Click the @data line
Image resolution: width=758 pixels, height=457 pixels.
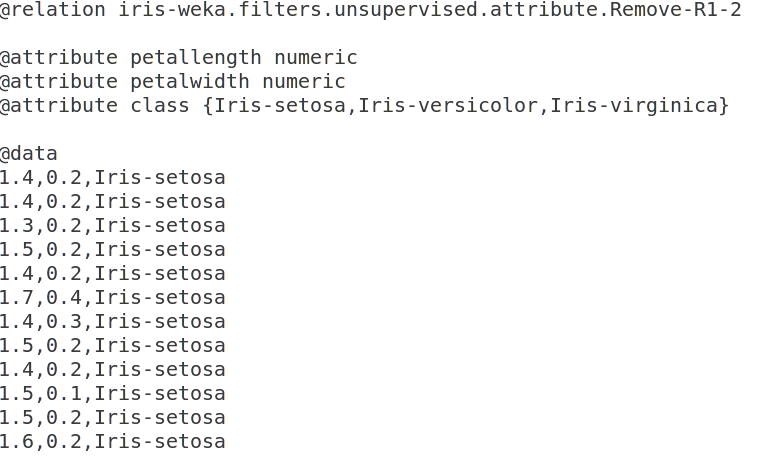(x=29, y=154)
